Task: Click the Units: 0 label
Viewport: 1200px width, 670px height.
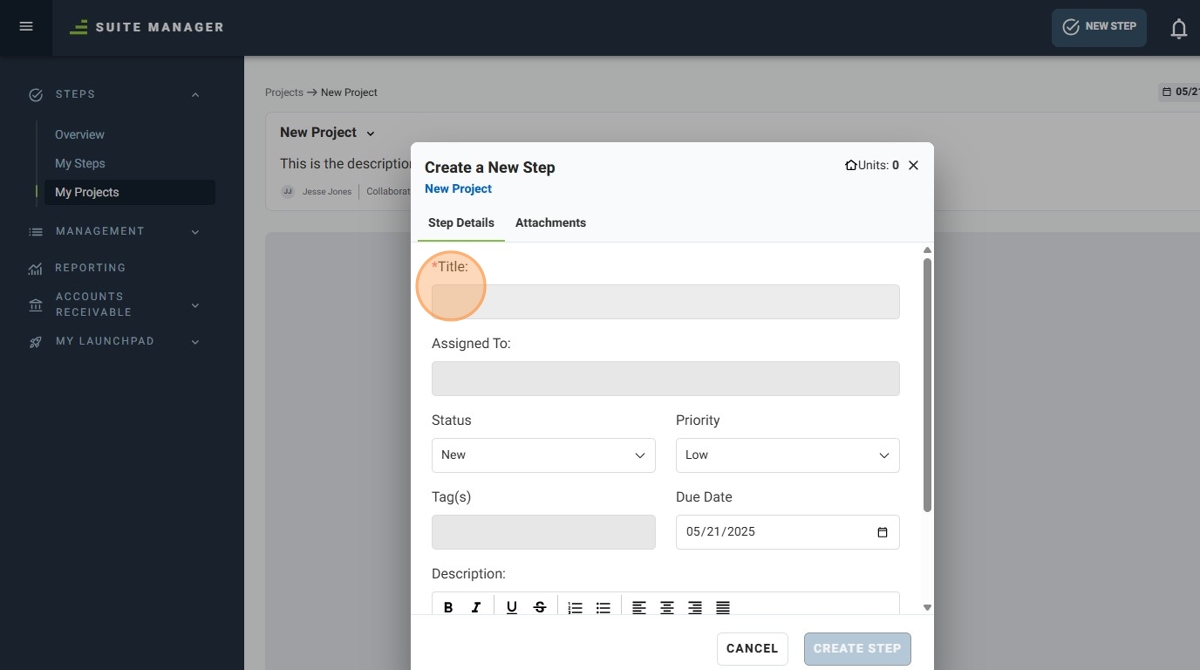Action: (879, 165)
